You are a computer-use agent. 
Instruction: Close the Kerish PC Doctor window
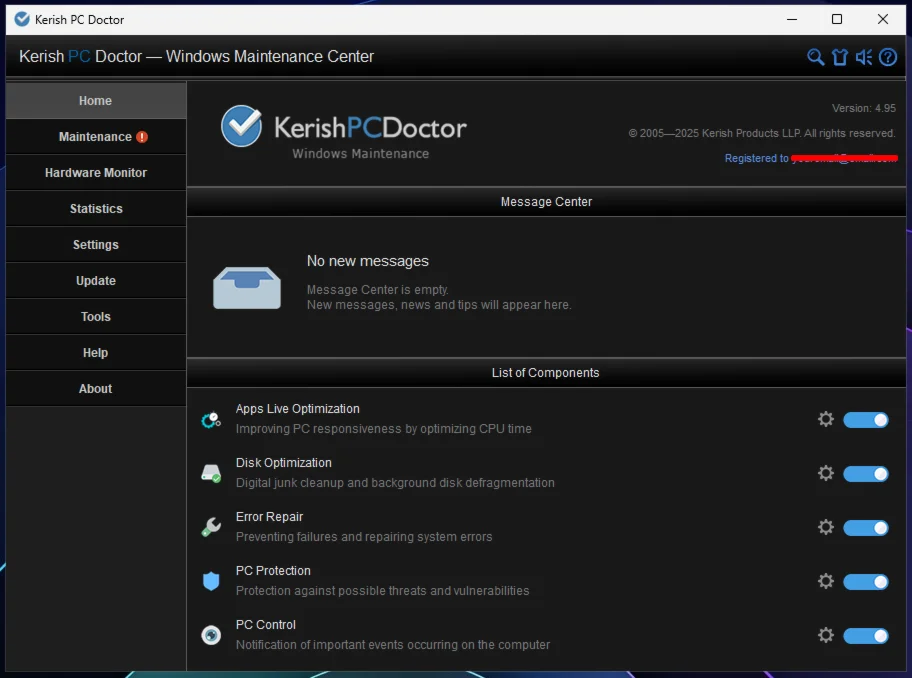tap(882, 19)
